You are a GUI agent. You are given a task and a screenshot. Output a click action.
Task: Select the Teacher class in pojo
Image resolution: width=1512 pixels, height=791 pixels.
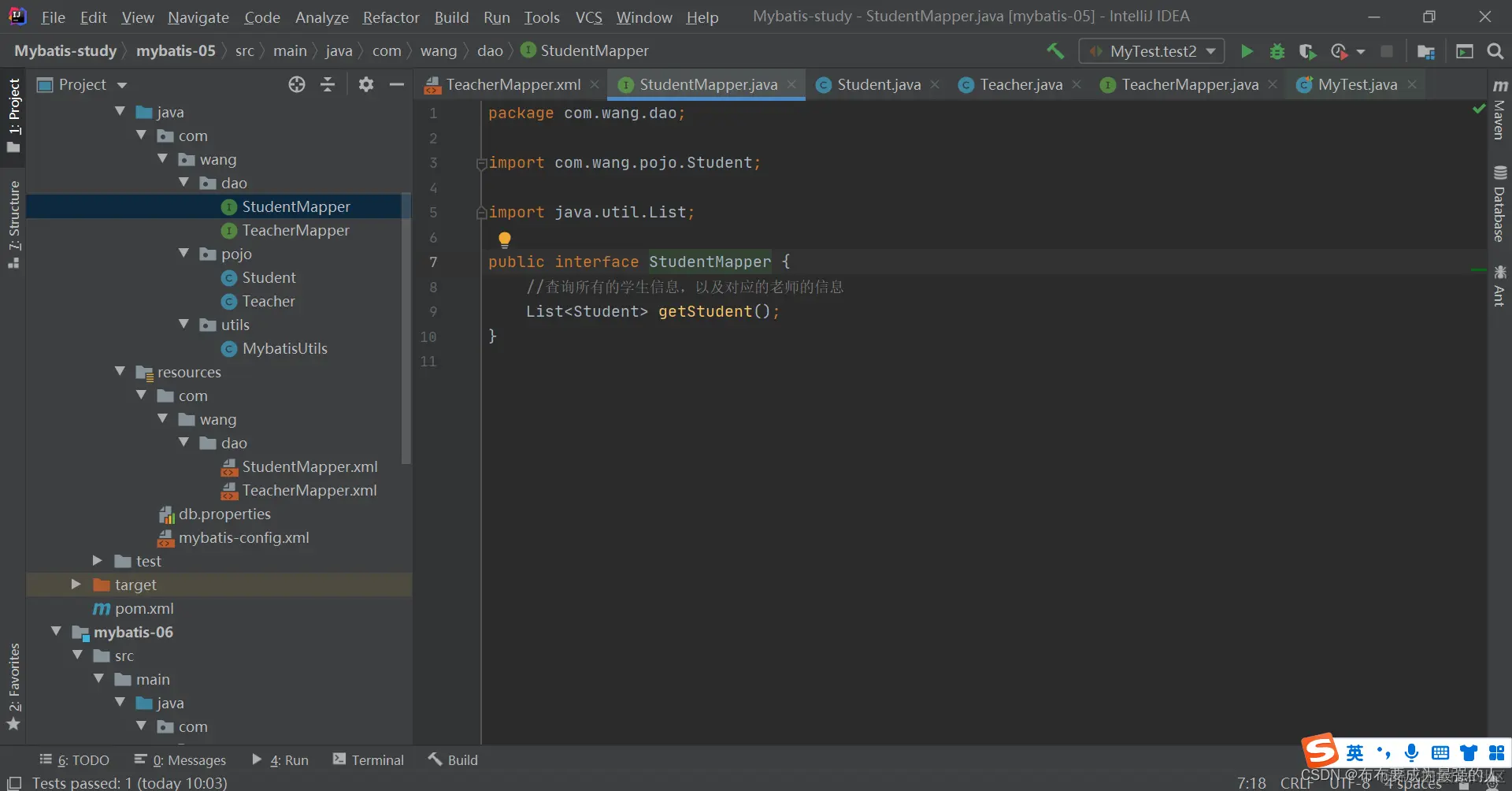(x=269, y=301)
